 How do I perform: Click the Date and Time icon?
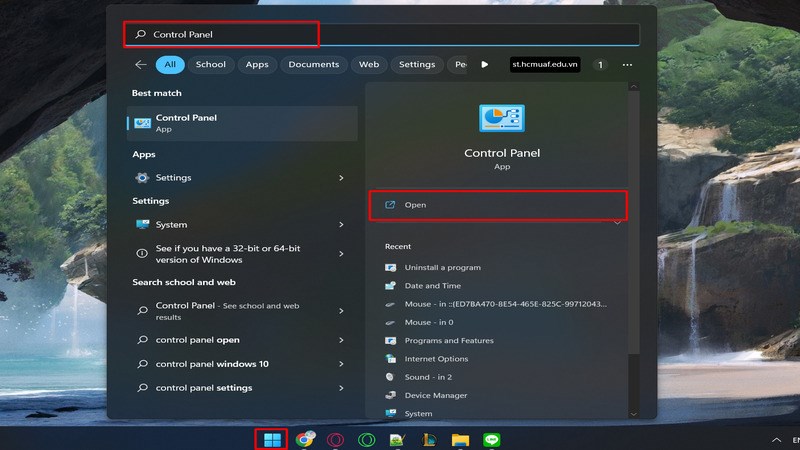coord(391,286)
